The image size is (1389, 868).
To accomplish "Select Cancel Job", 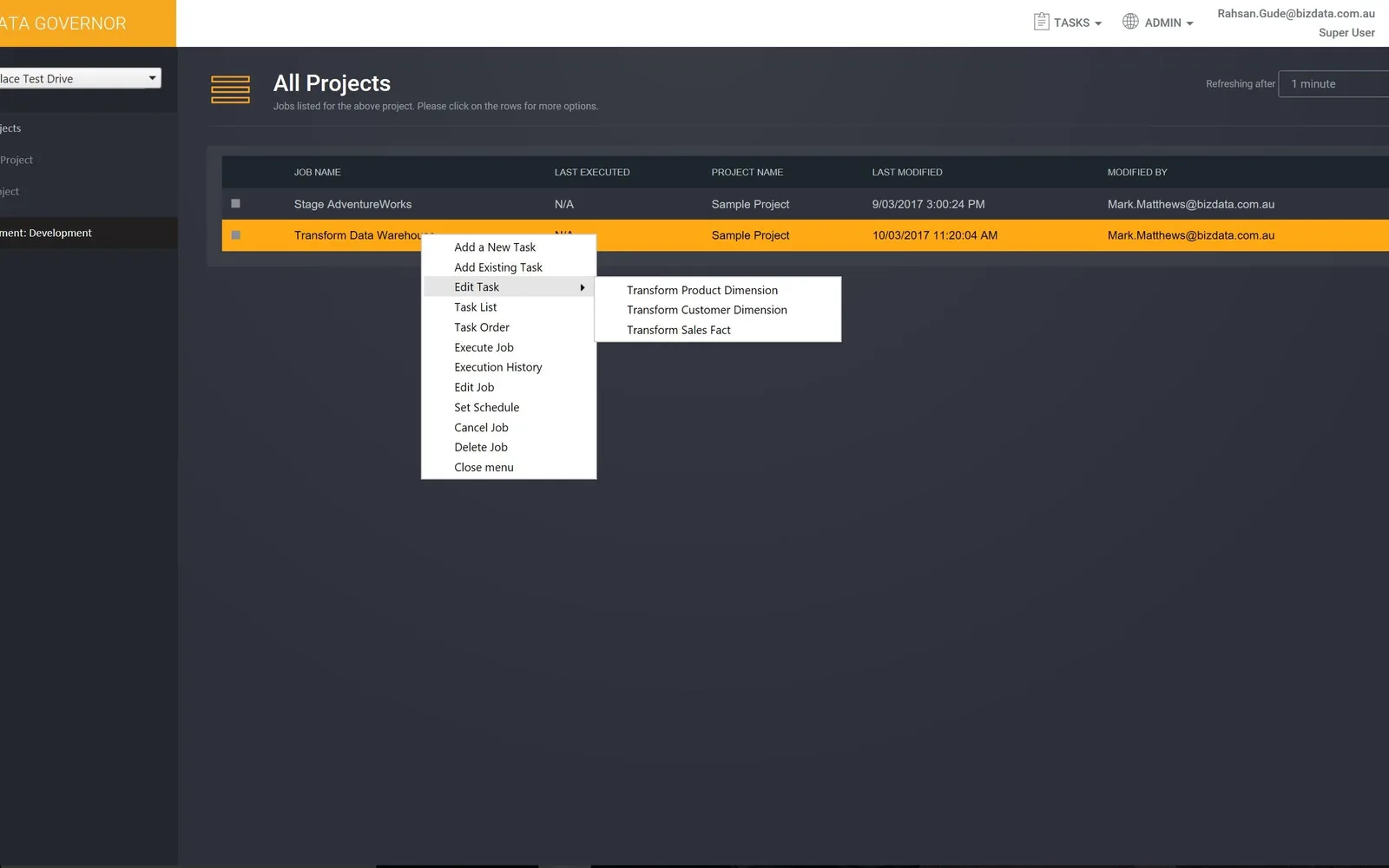I will (x=509, y=427).
